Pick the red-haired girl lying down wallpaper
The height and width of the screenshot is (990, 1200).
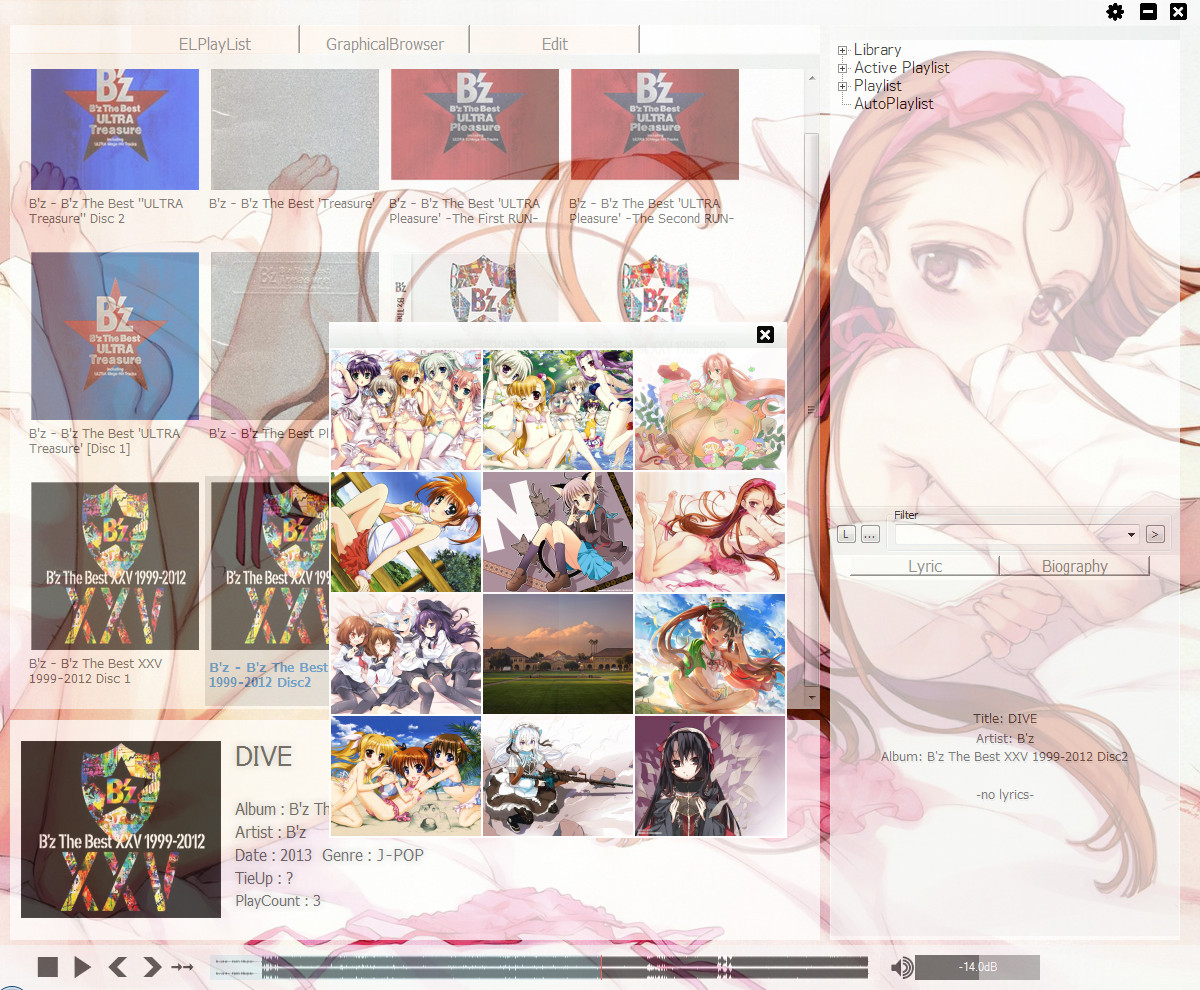(x=710, y=532)
